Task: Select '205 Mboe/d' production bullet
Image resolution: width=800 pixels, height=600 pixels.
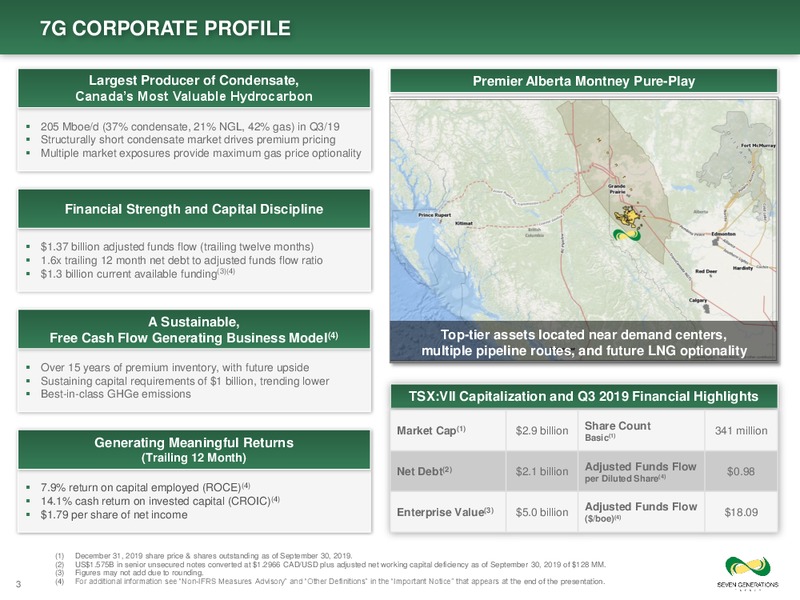Action: click(190, 127)
